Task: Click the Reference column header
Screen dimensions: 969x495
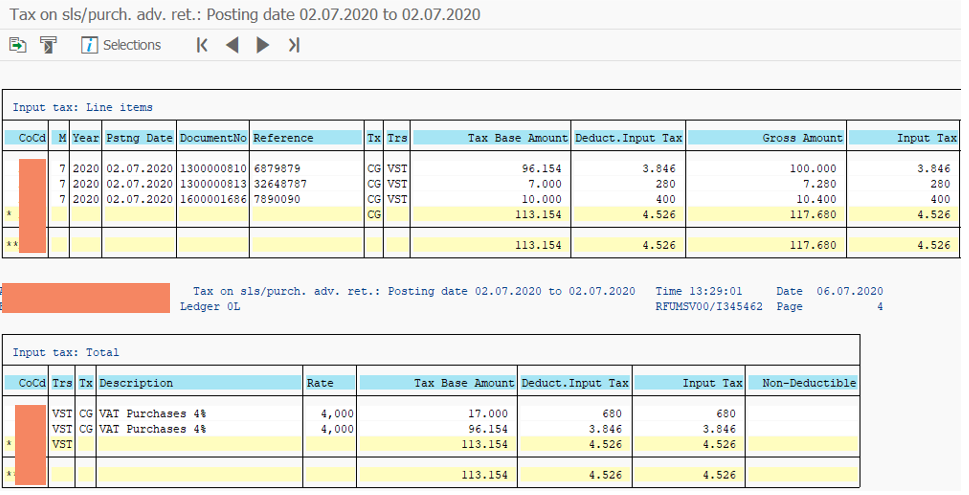Action: 307,138
